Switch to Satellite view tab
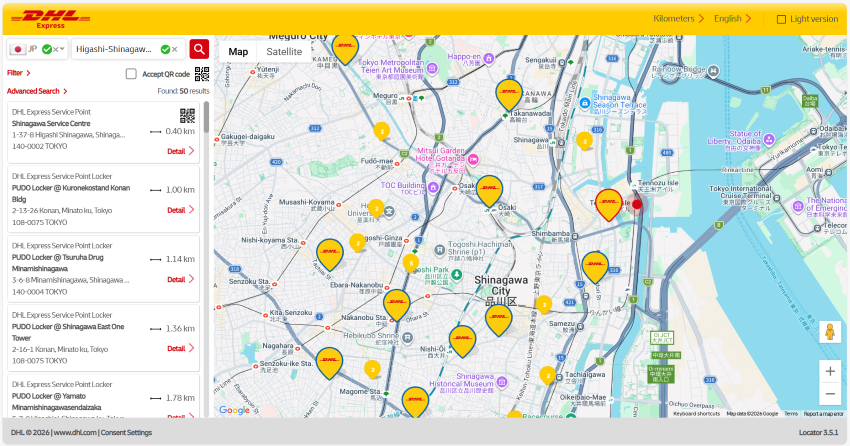 pyautogui.click(x=284, y=51)
